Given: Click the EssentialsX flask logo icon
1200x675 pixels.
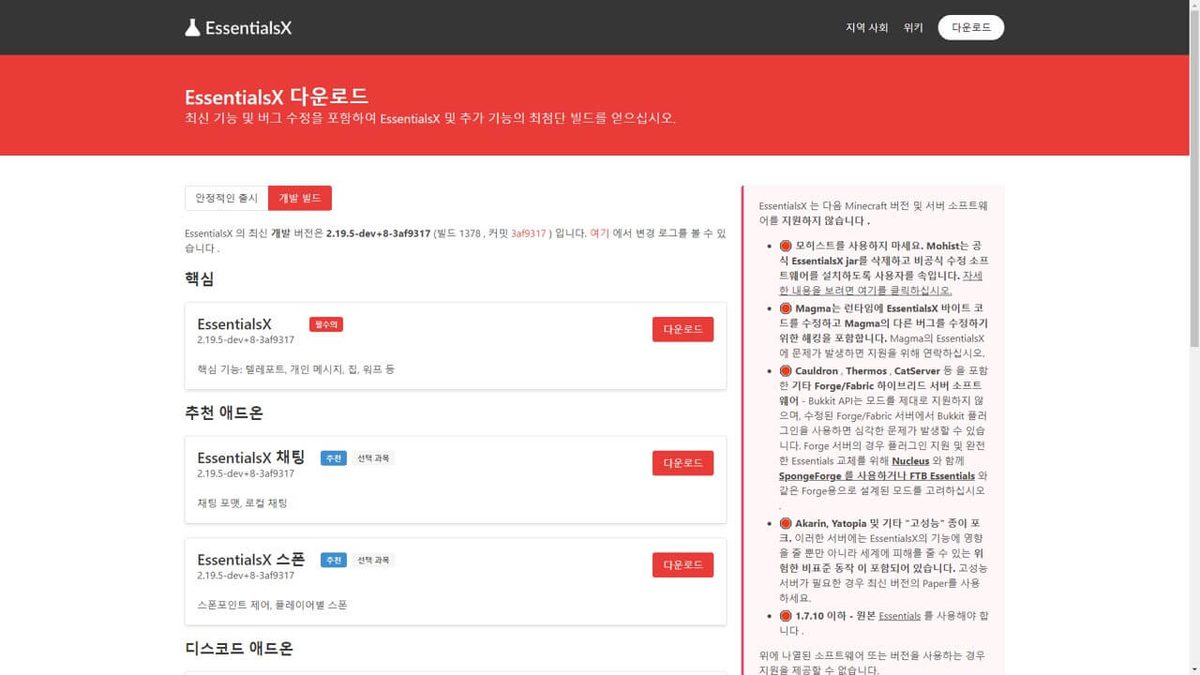Looking at the screenshot, I should pos(193,27).
